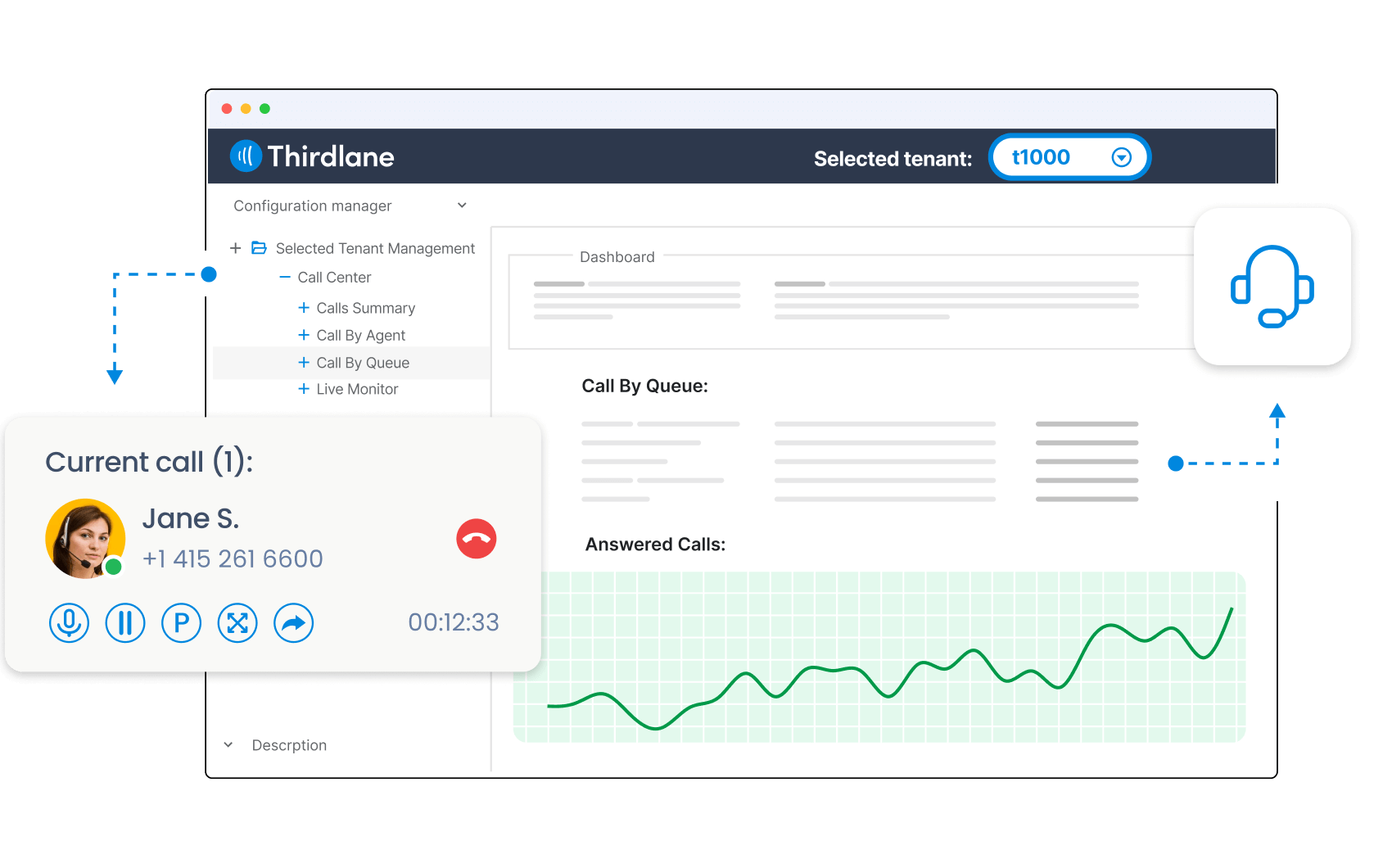Forward the call with the arrow icon
This screenshot has height=868, width=1392.
click(293, 623)
